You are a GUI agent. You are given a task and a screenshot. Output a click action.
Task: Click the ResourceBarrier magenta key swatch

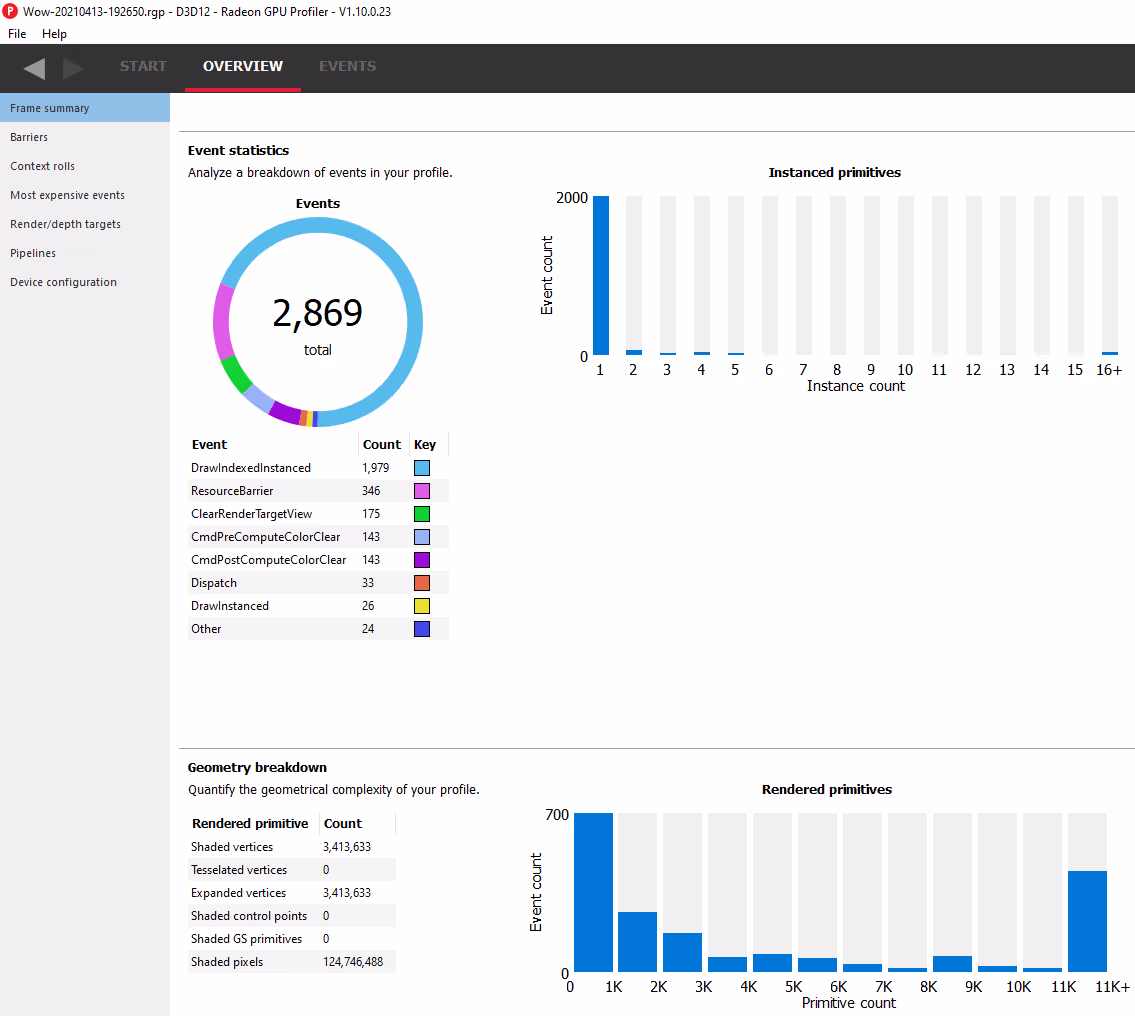click(x=422, y=491)
